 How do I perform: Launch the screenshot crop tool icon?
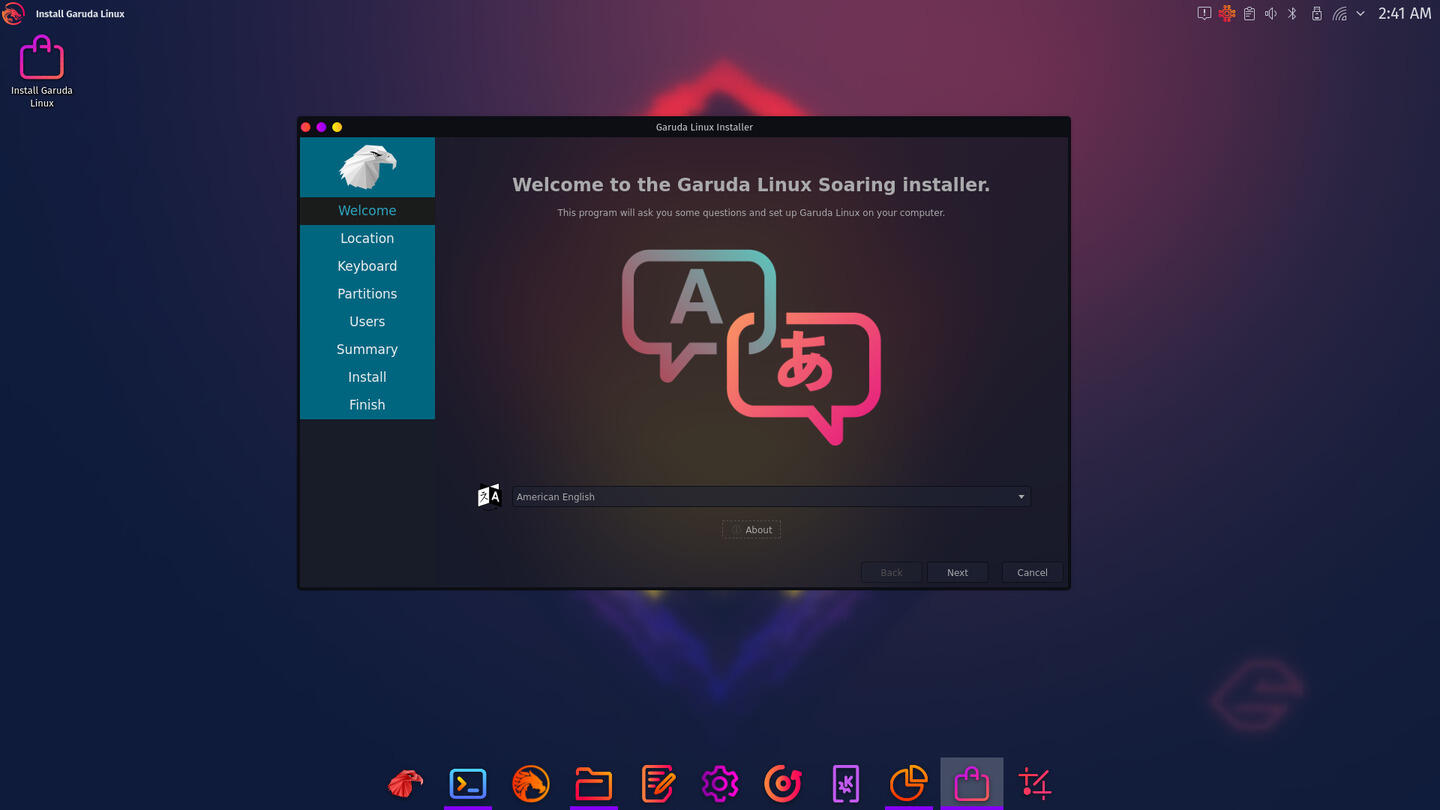point(1034,783)
